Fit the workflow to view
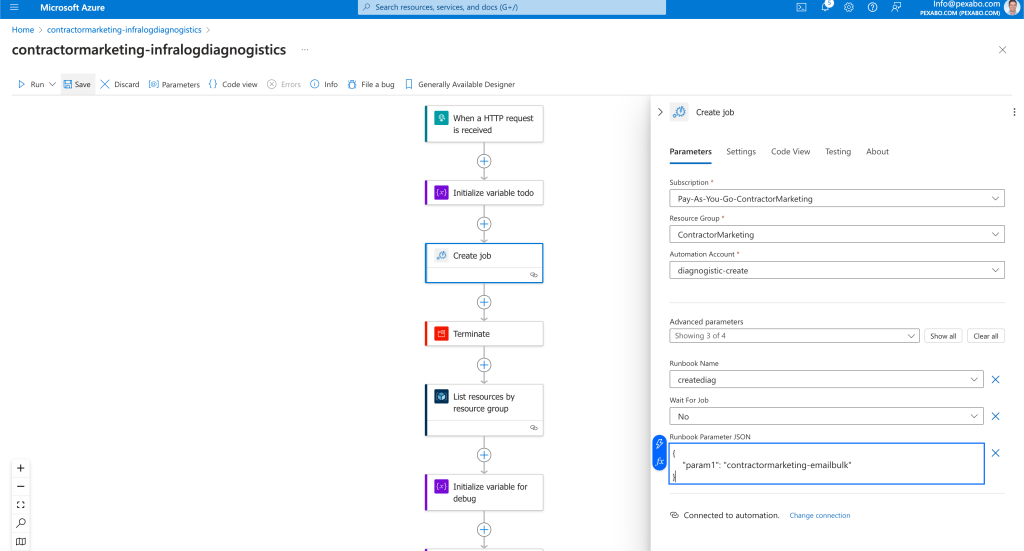The height and width of the screenshot is (551, 1024). pyautogui.click(x=21, y=505)
